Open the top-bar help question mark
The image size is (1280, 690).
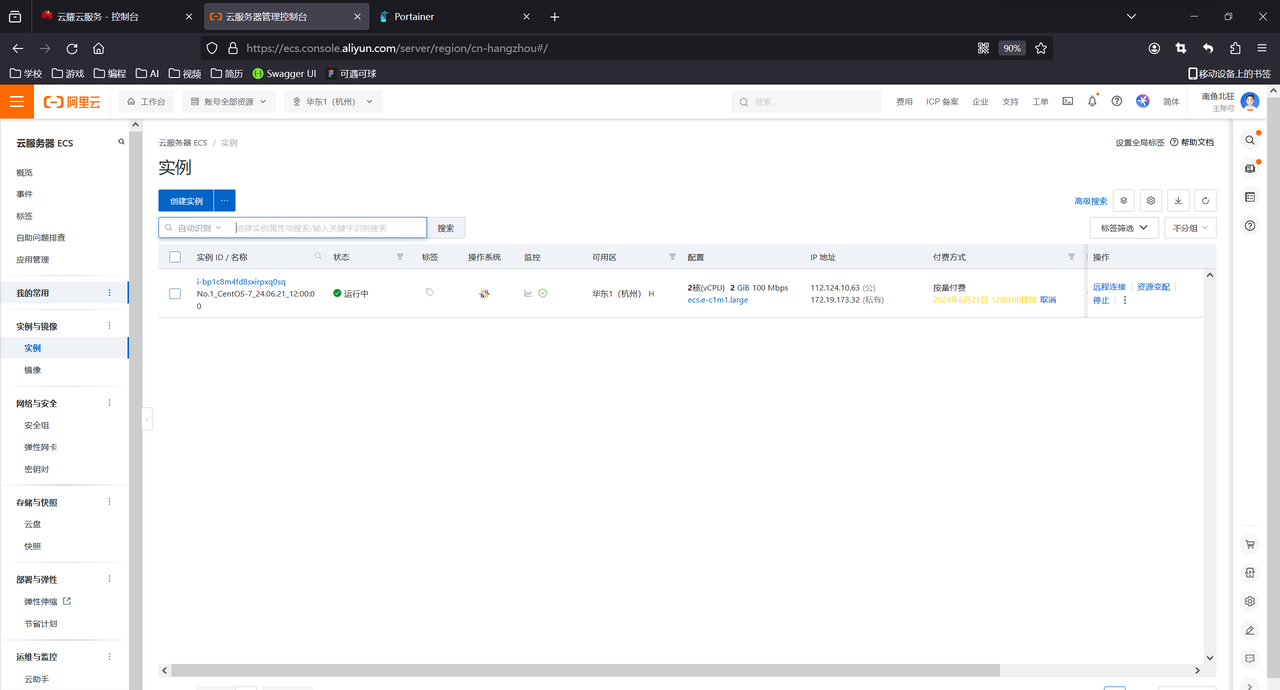coord(1117,101)
